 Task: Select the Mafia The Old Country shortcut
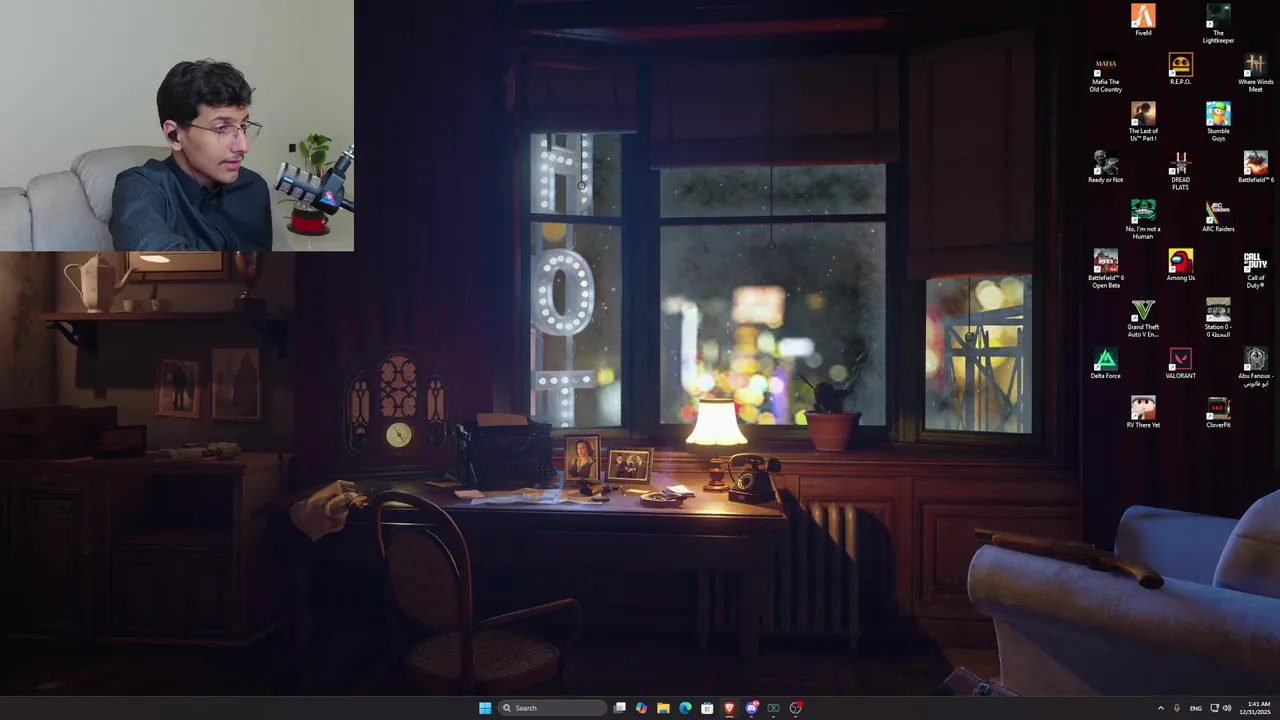[1105, 74]
